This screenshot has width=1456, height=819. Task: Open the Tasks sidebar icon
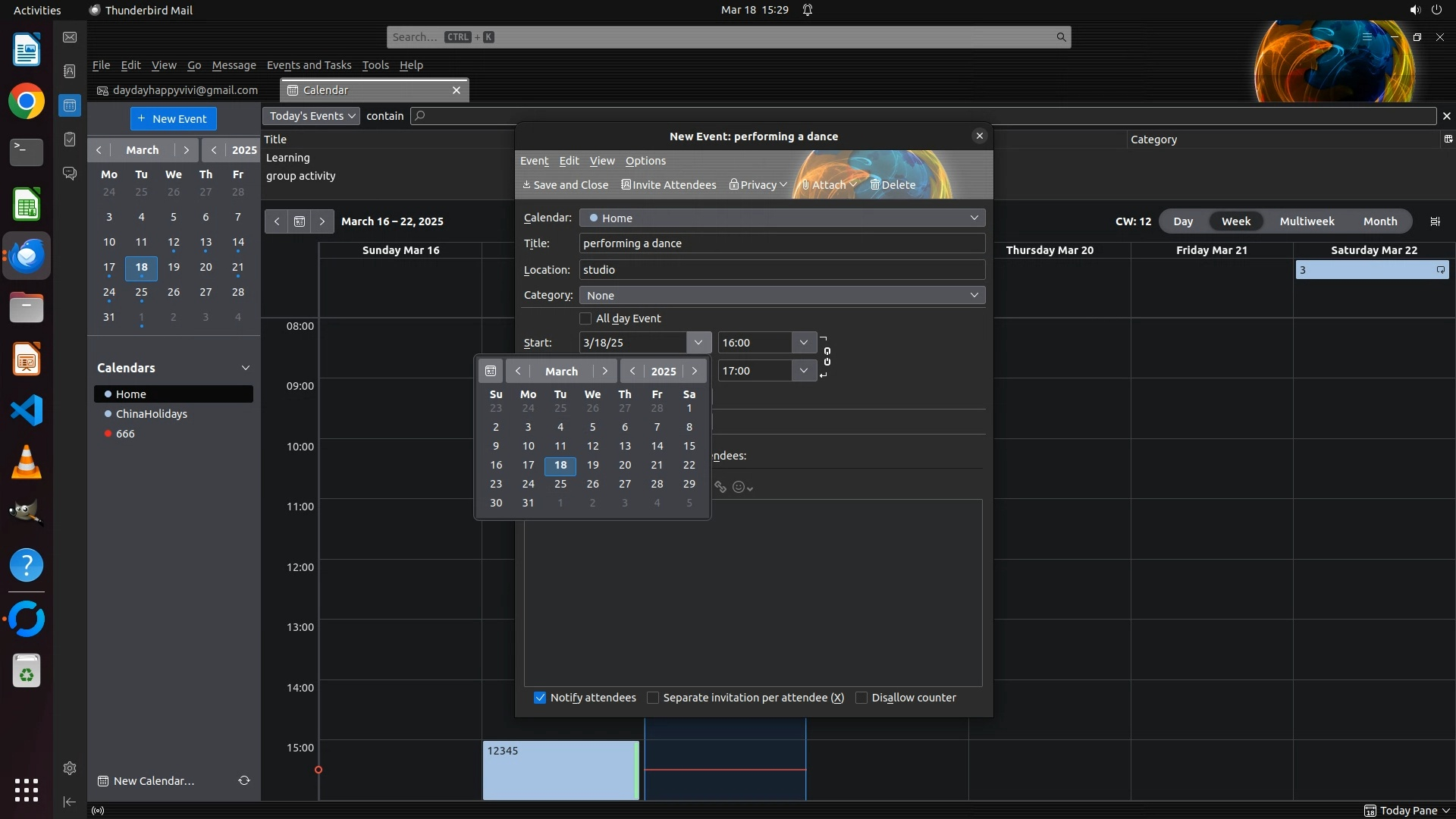coord(69,140)
